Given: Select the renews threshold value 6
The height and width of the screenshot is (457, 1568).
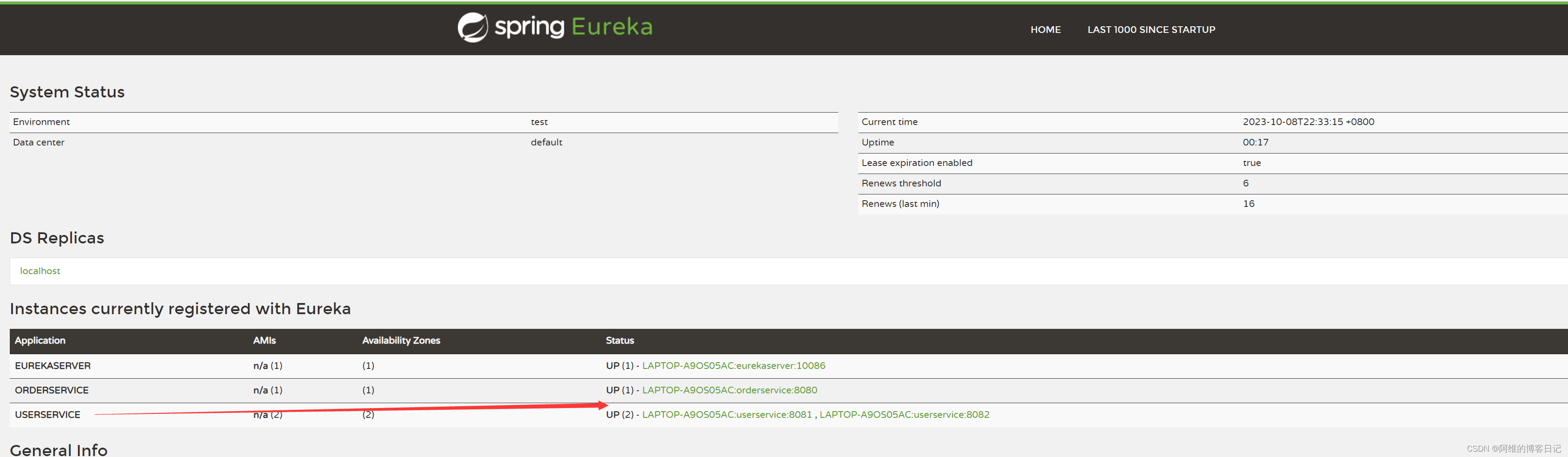Looking at the screenshot, I should (x=1245, y=183).
